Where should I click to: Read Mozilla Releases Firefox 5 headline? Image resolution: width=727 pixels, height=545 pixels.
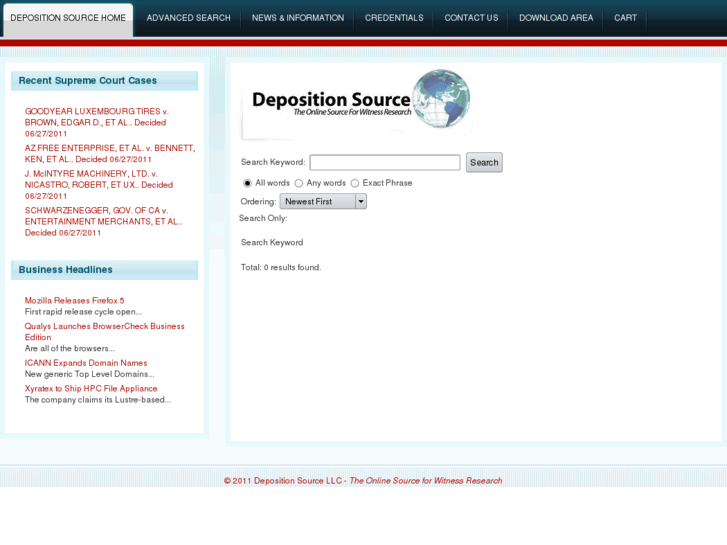click(74, 301)
